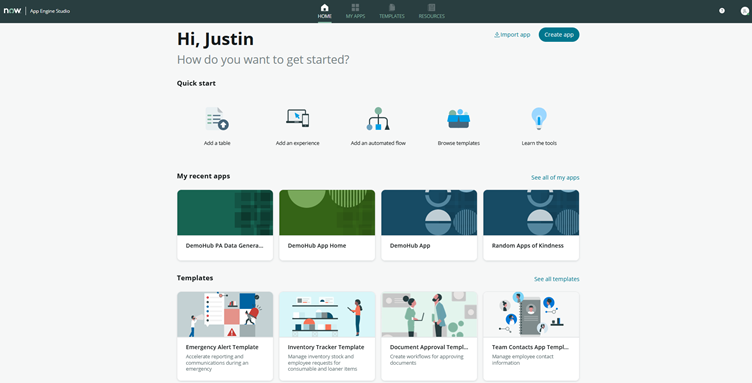Switch to the TEMPLATES tab label
Image resolution: width=752 pixels, height=383 pixels.
pyautogui.click(x=392, y=16)
